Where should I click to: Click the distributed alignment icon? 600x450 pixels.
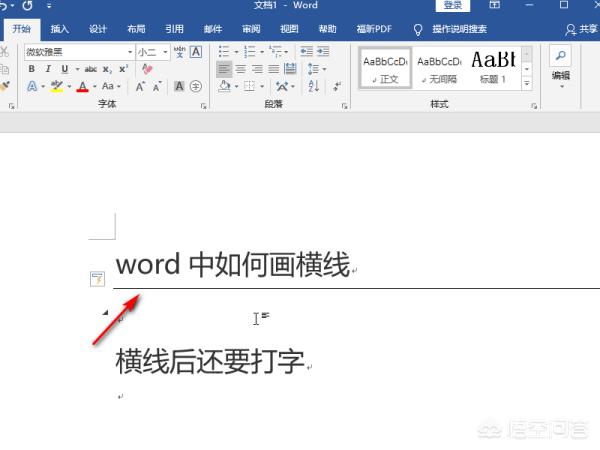click(290, 69)
